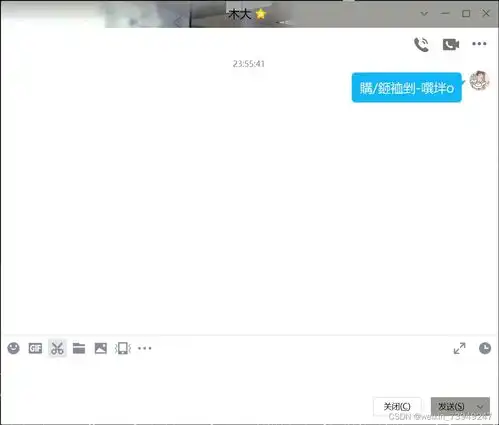Viewport: 499px width, 425px height.
Task: Click the 关闭(C) button
Action: [x=397, y=407]
